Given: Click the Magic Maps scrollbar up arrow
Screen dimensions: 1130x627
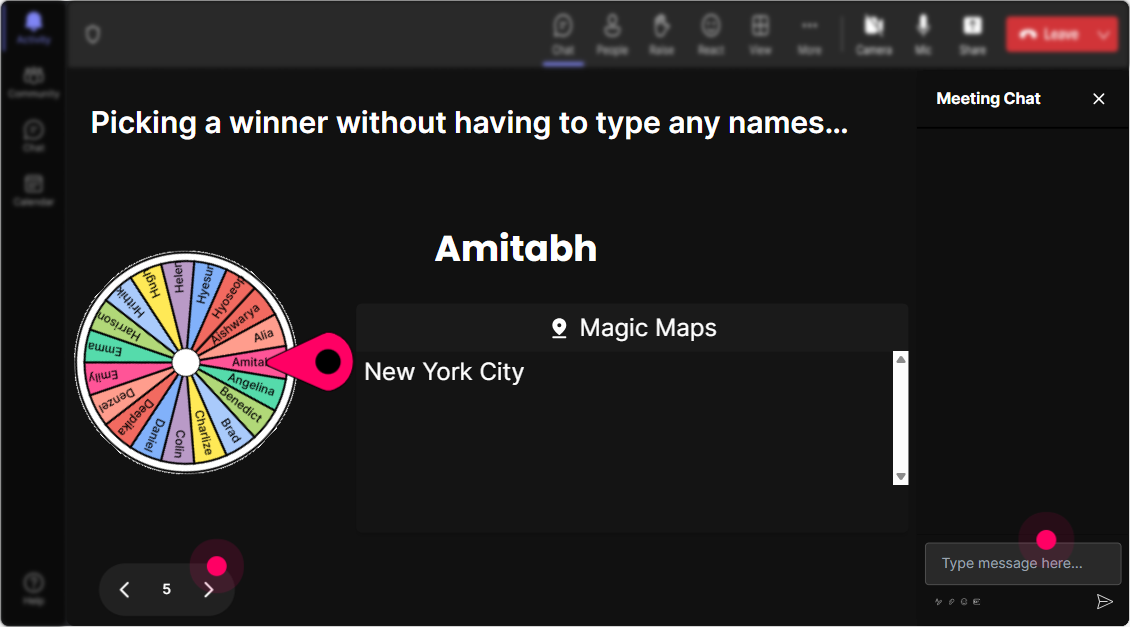Looking at the screenshot, I should pyautogui.click(x=900, y=359).
